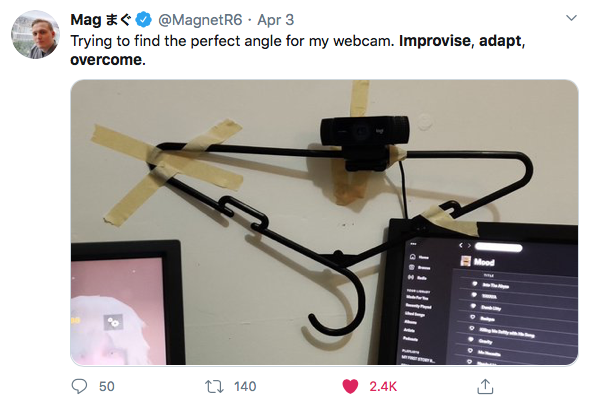Image resolution: width=591 pixels, height=400 pixels.
Task: Click the 2.4K likes count
Action: pyautogui.click(x=383, y=386)
